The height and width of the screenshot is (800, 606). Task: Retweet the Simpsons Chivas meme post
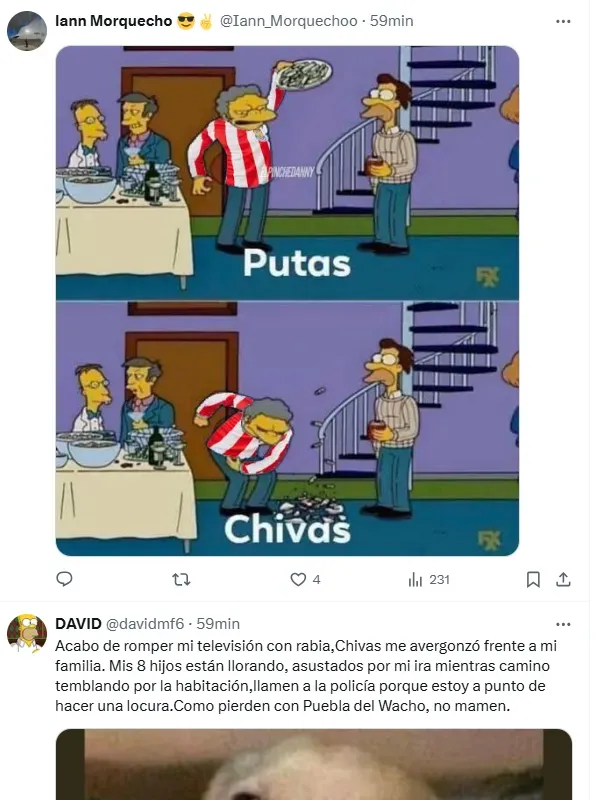181,580
